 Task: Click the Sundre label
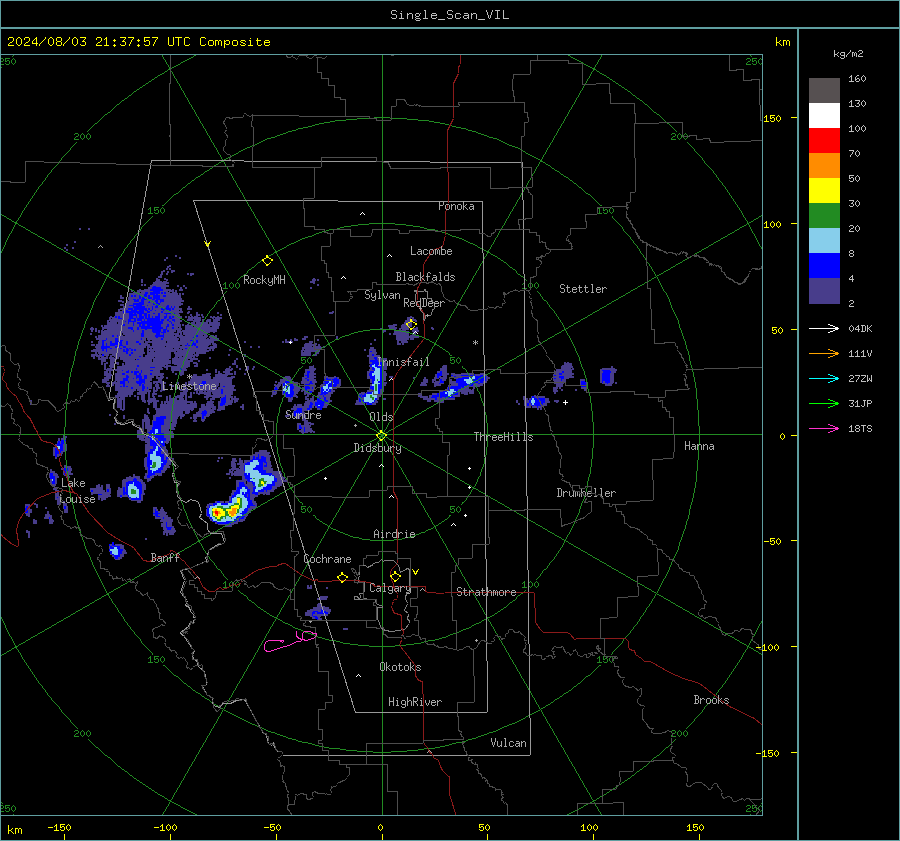tap(303, 415)
